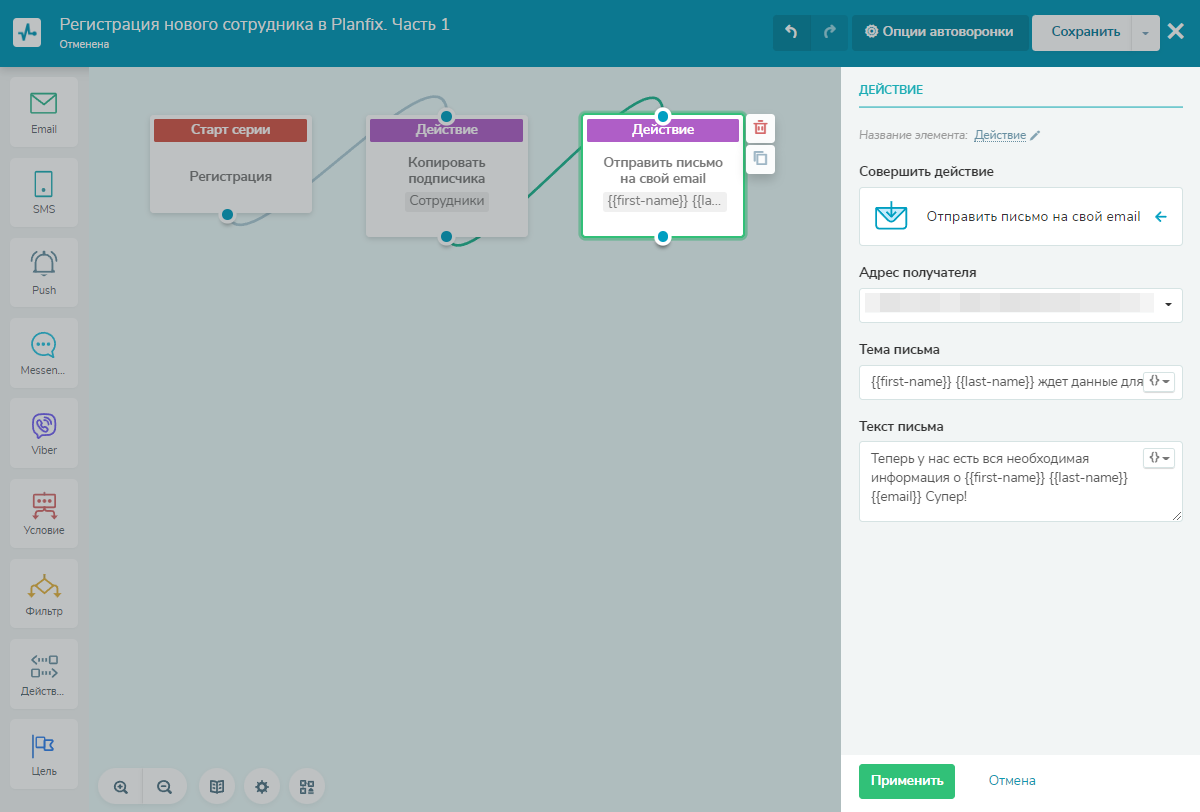Cancel changes with Отмена link
Image resolution: width=1200 pixels, height=812 pixels.
[1012, 781]
